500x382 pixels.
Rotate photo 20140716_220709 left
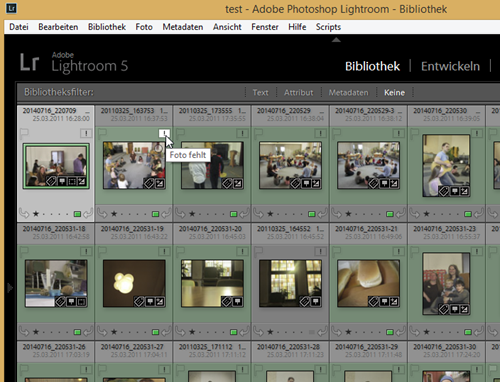[24, 213]
